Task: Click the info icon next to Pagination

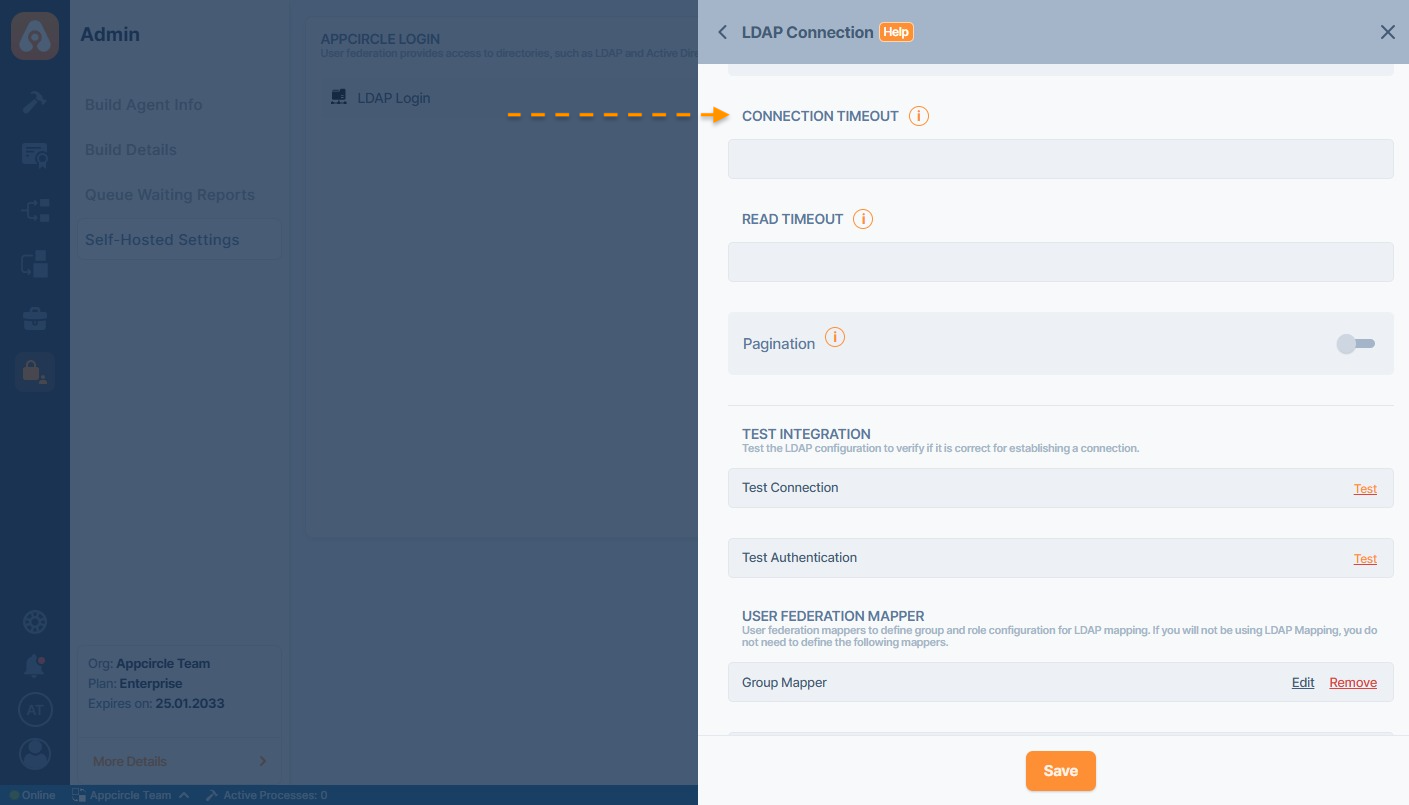Action: pos(834,338)
